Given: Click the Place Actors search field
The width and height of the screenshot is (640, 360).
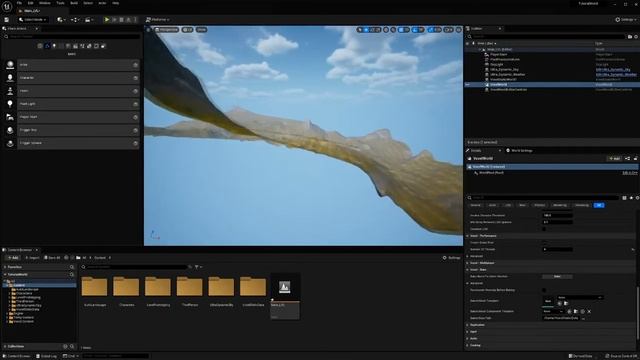Looking at the screenshot, I should pyautogui.click(x=73, y=36).
